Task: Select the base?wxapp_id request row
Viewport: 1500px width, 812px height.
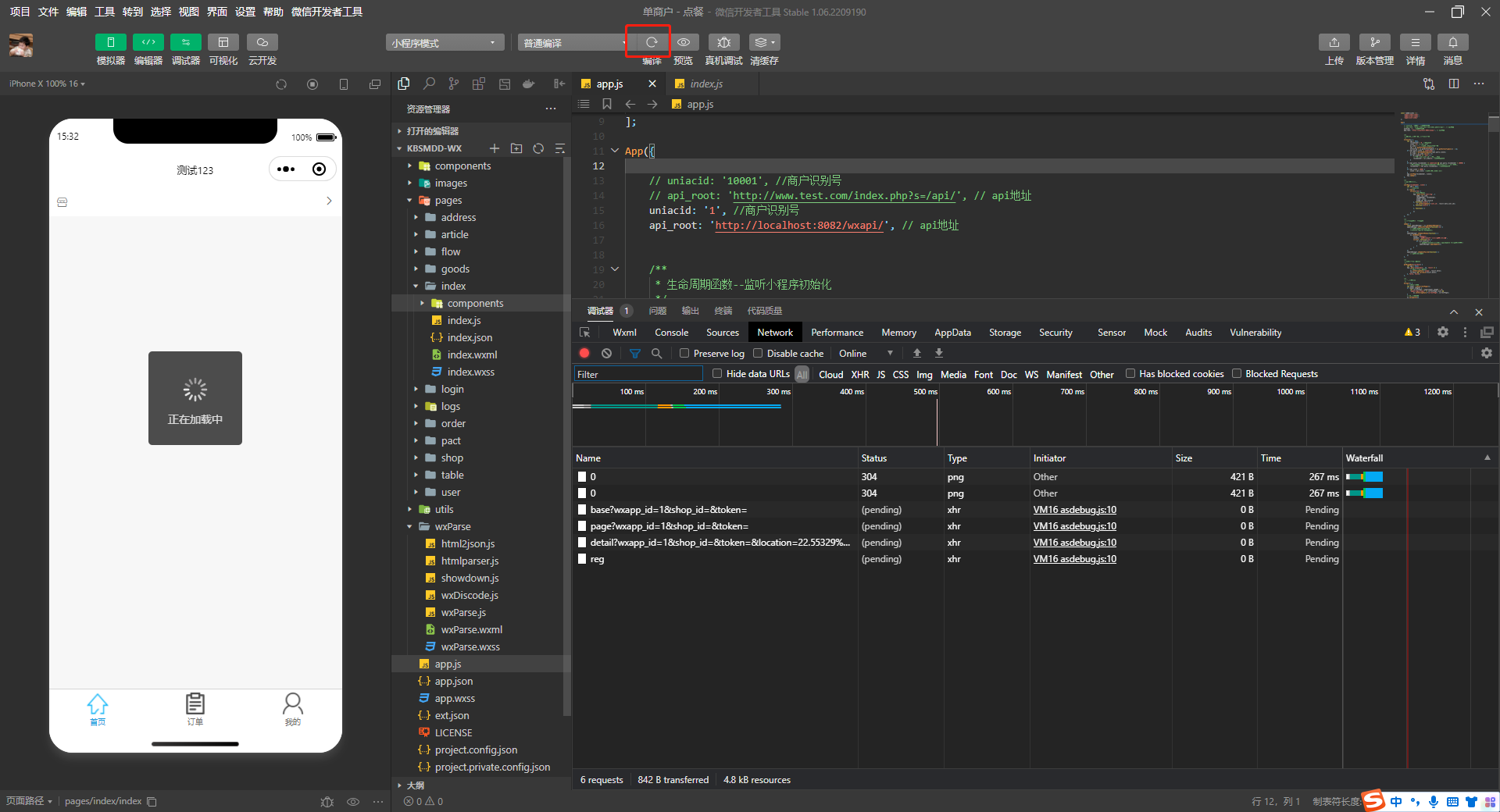Action: [x=958, y=510]
